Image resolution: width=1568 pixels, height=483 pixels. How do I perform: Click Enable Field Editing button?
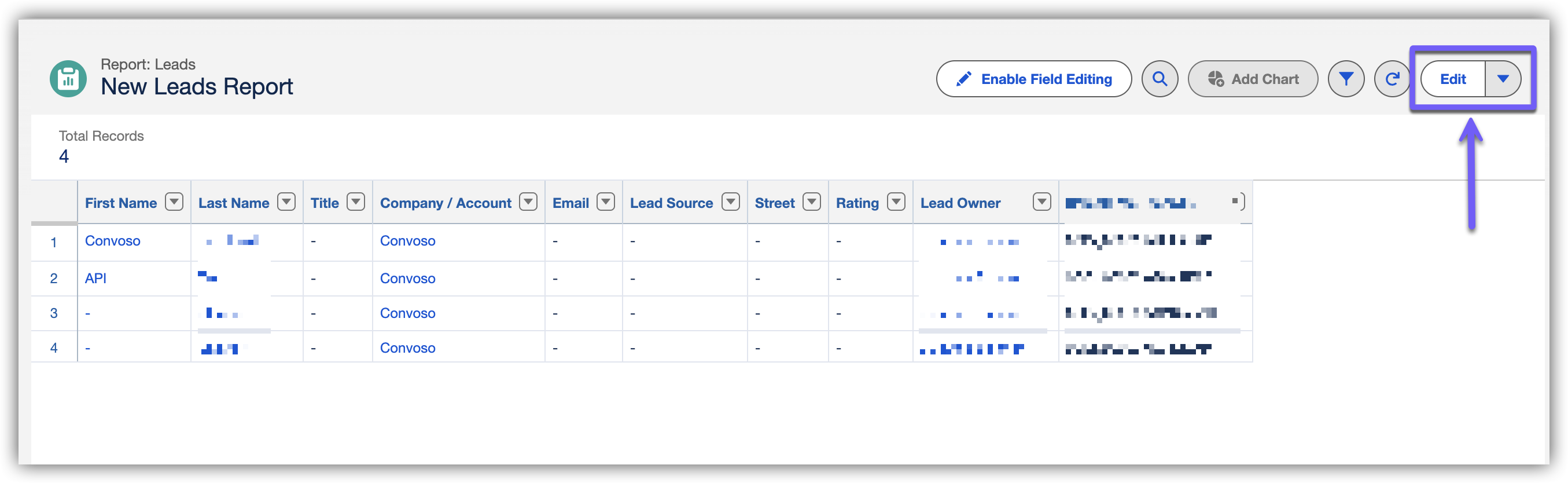point(1033,79)
